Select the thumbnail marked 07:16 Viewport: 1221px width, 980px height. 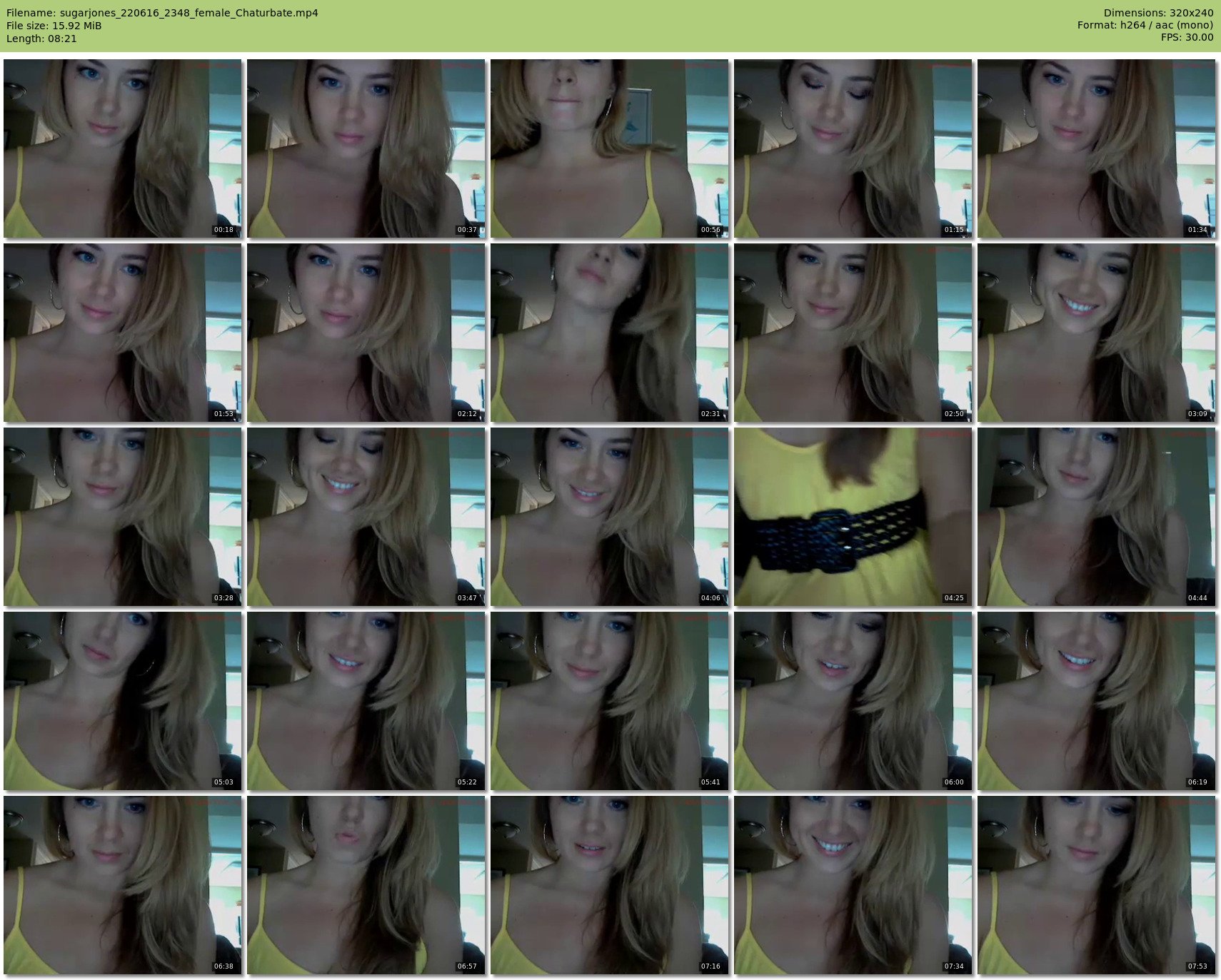pyautogui.click(x=610, y=885)
